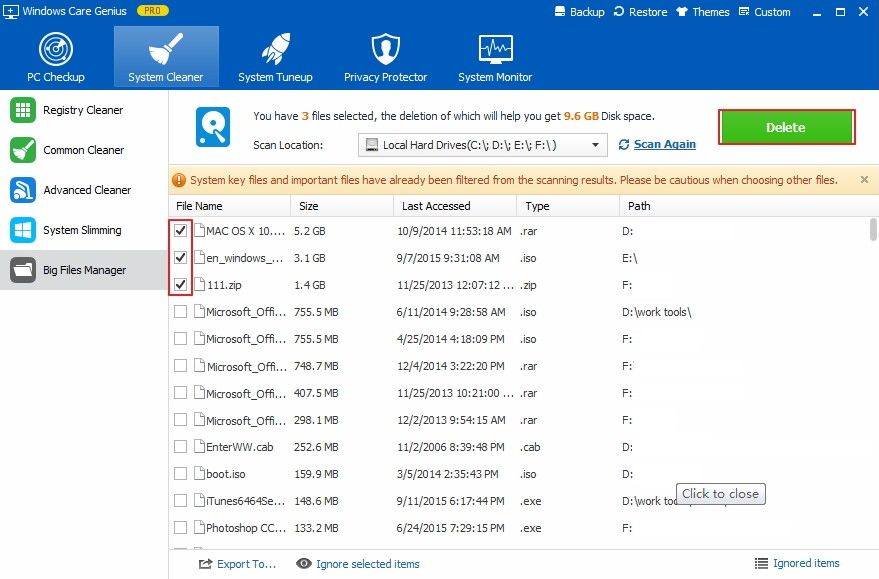879x579 pixels.
Task: Check the iTunes6464Se file checkbox
Action: tap(181, 501)
